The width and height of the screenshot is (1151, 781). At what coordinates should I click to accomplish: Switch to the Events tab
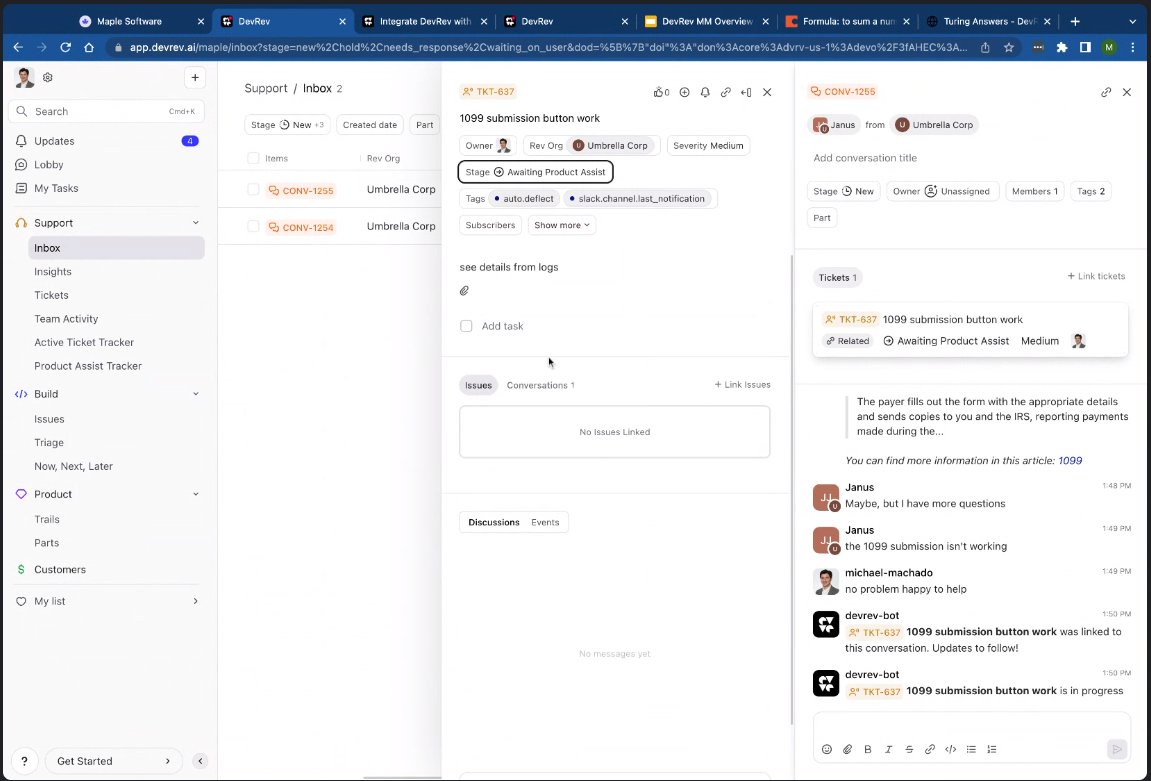pos(545,523)
